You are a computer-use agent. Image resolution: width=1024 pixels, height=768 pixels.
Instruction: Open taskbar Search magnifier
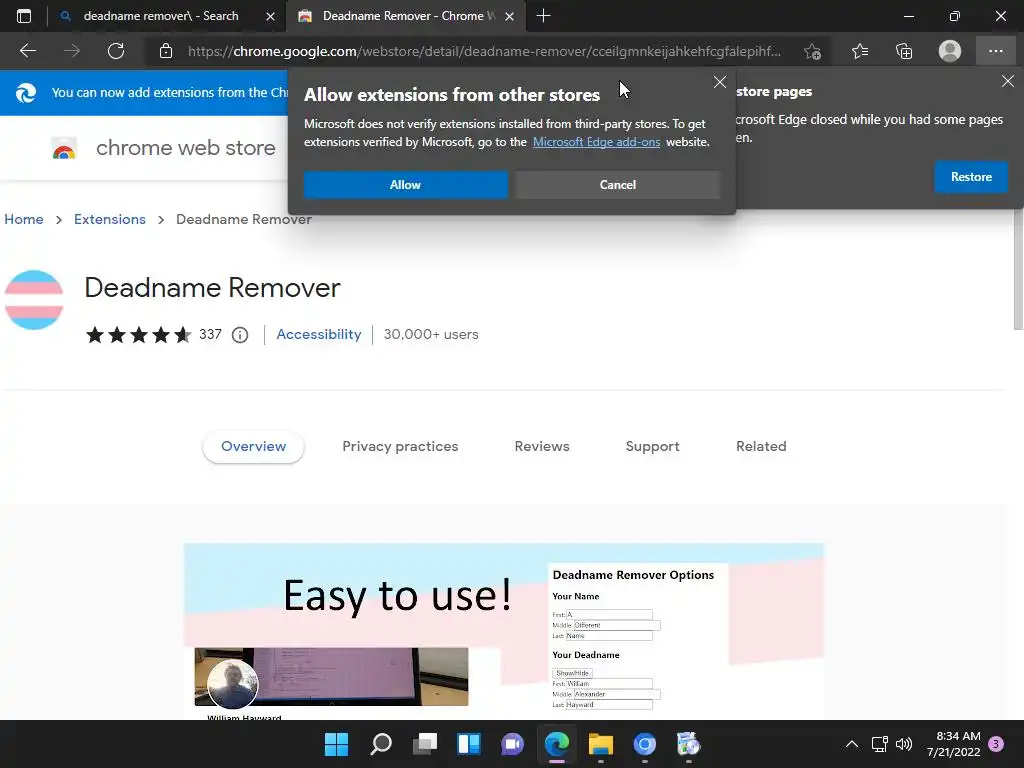[x=381, y=744]
